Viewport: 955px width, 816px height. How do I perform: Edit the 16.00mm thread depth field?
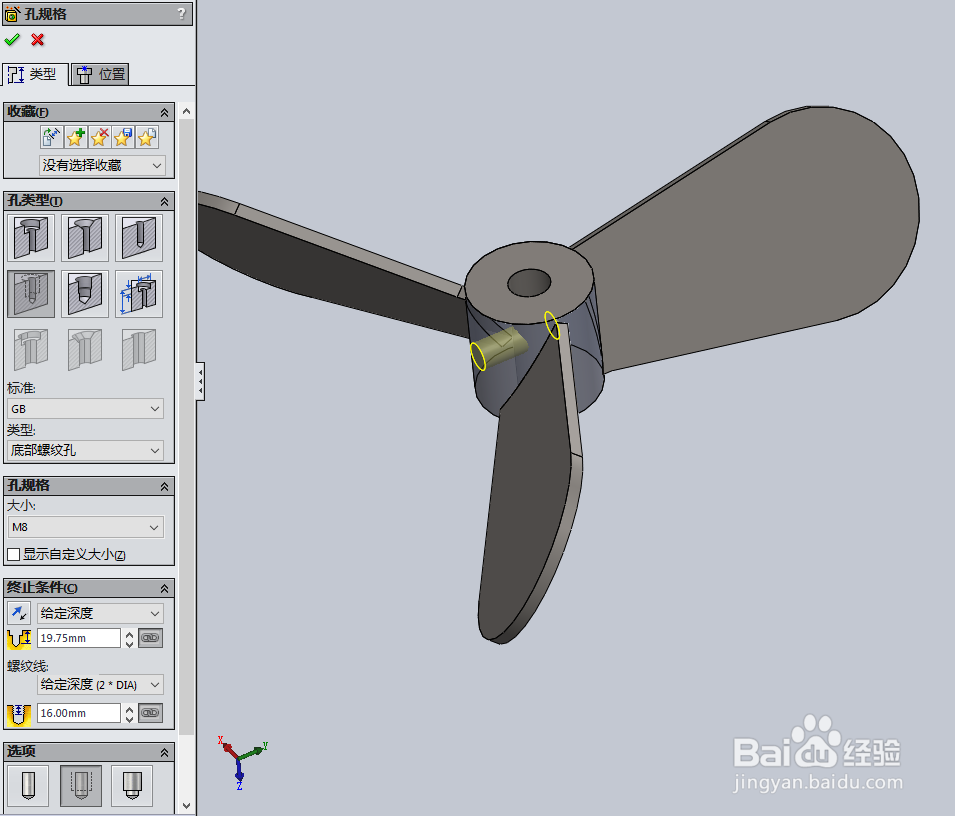pos(79,713)
